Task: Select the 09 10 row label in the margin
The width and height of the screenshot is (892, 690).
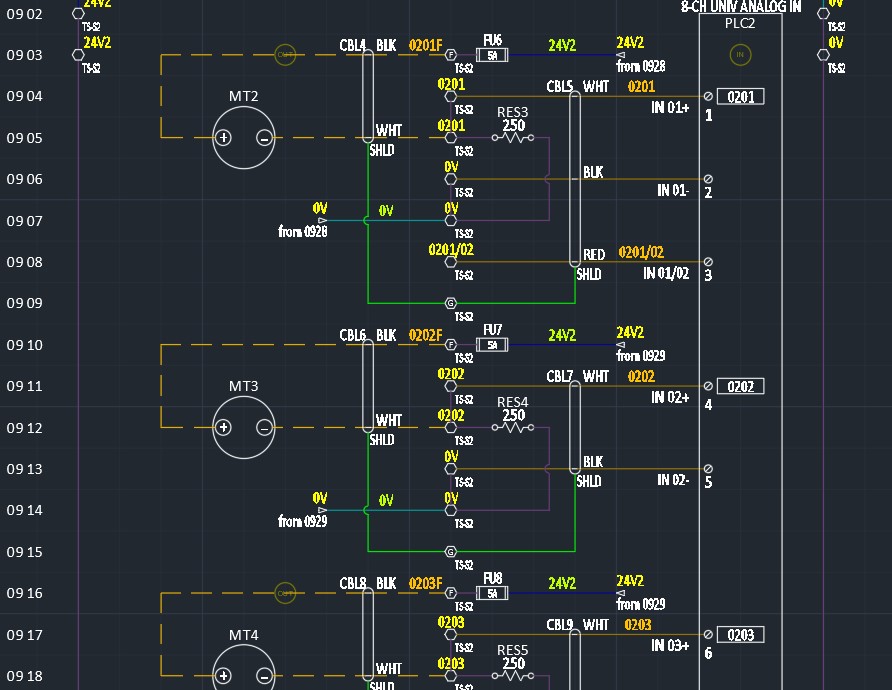Action: pyautogui.click(x=23, y=344)
